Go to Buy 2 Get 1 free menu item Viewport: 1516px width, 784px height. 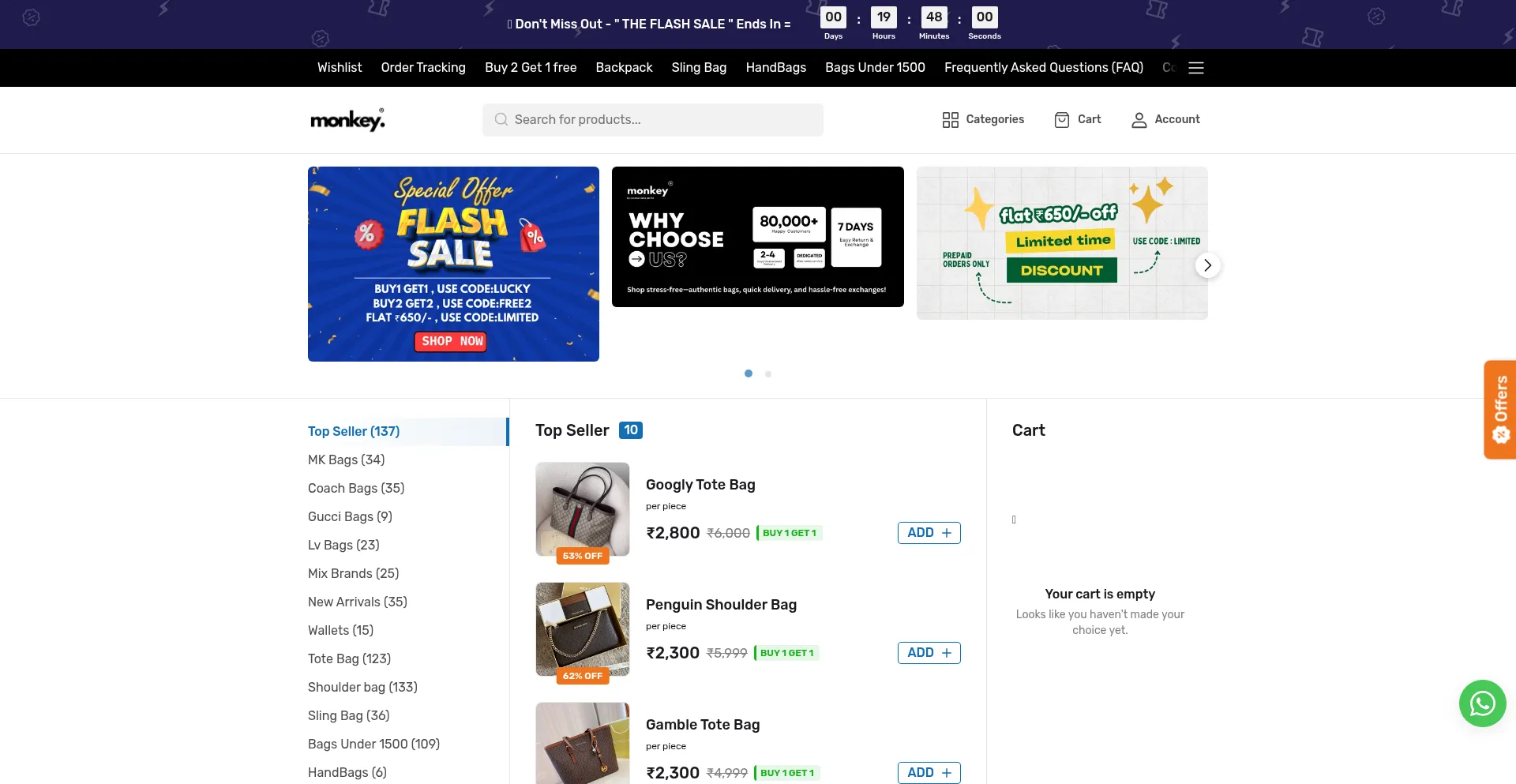(531, 68)
